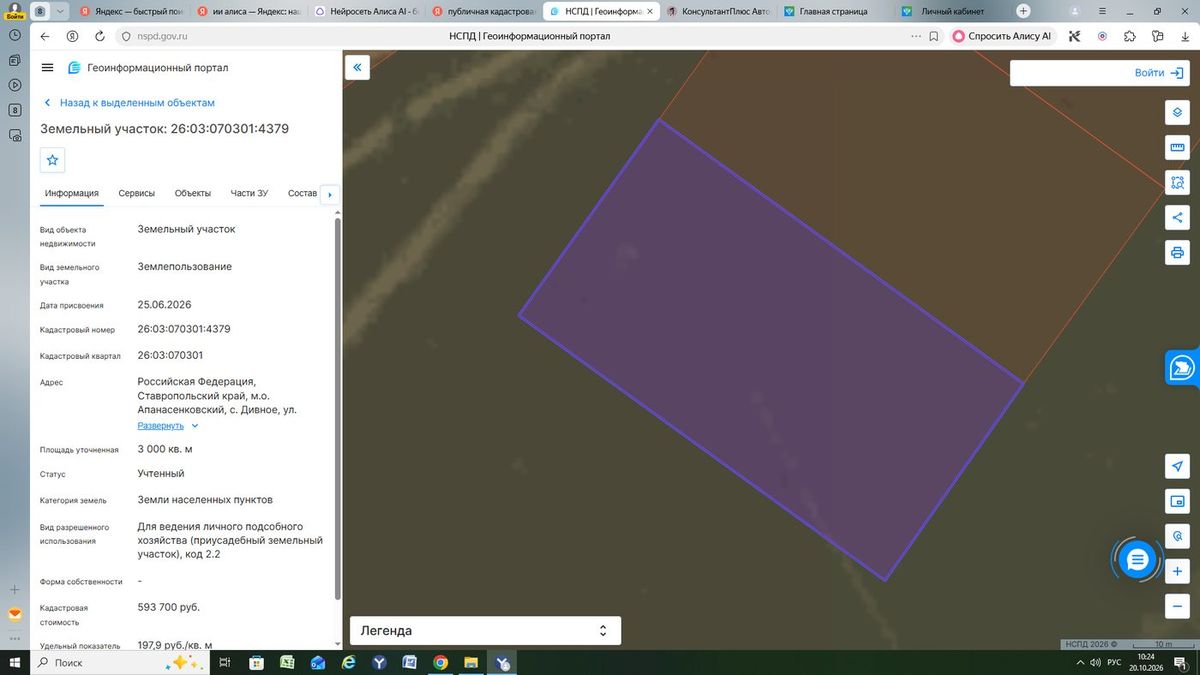This screenshot has height=675, width=1200.
Task: Open the Геоинформационный портал home logo
Action: 148,68
